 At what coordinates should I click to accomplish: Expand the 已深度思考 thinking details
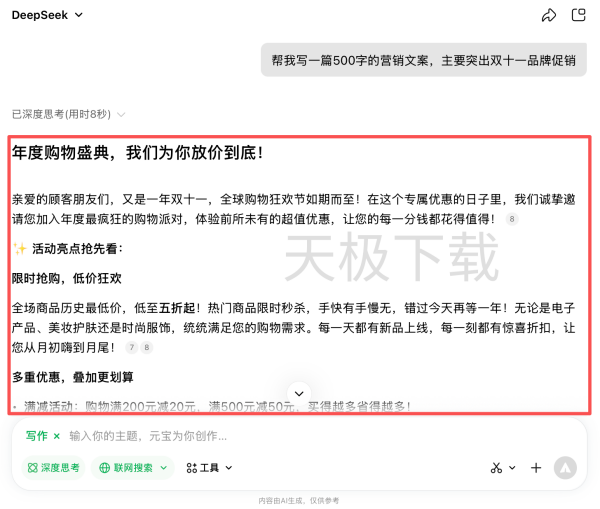[x=68, y=115]
